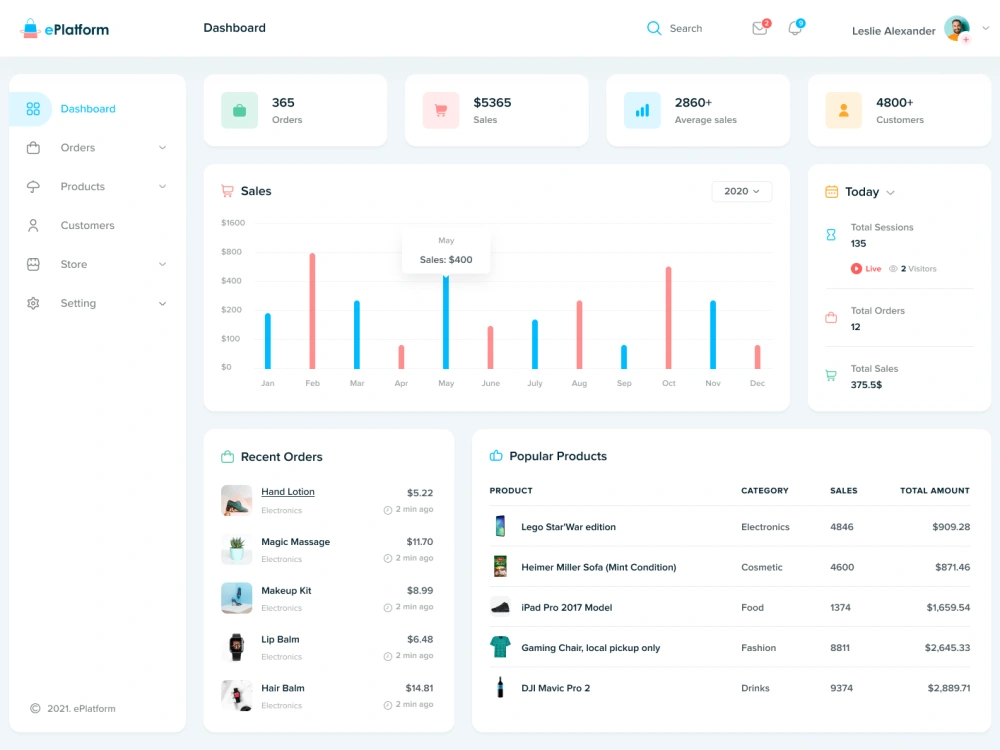Click the May sales bar
The width and height of the screenshot is (1000, 750).
click(x=446, y=322)
